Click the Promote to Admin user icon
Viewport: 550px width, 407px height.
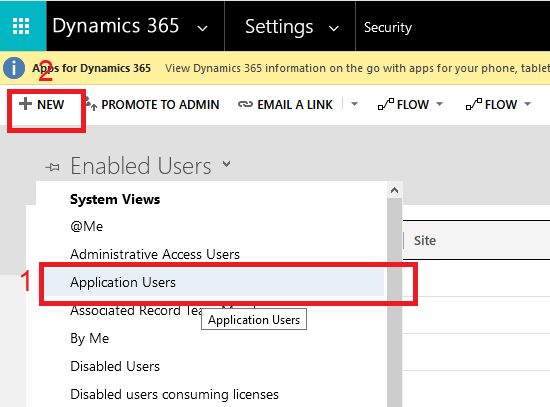pyautogui.click(x=91, y=104)
